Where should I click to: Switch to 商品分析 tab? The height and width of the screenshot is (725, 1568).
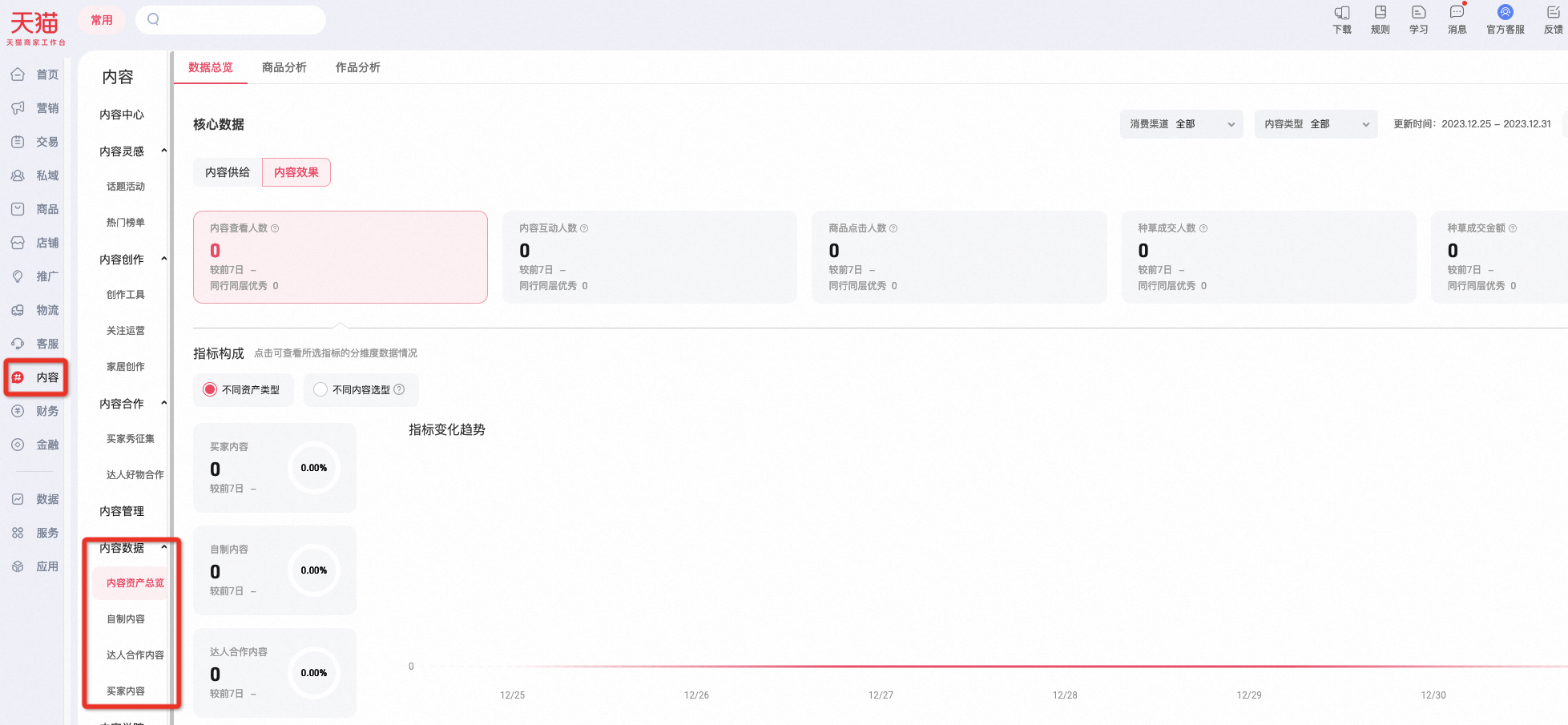284,67
